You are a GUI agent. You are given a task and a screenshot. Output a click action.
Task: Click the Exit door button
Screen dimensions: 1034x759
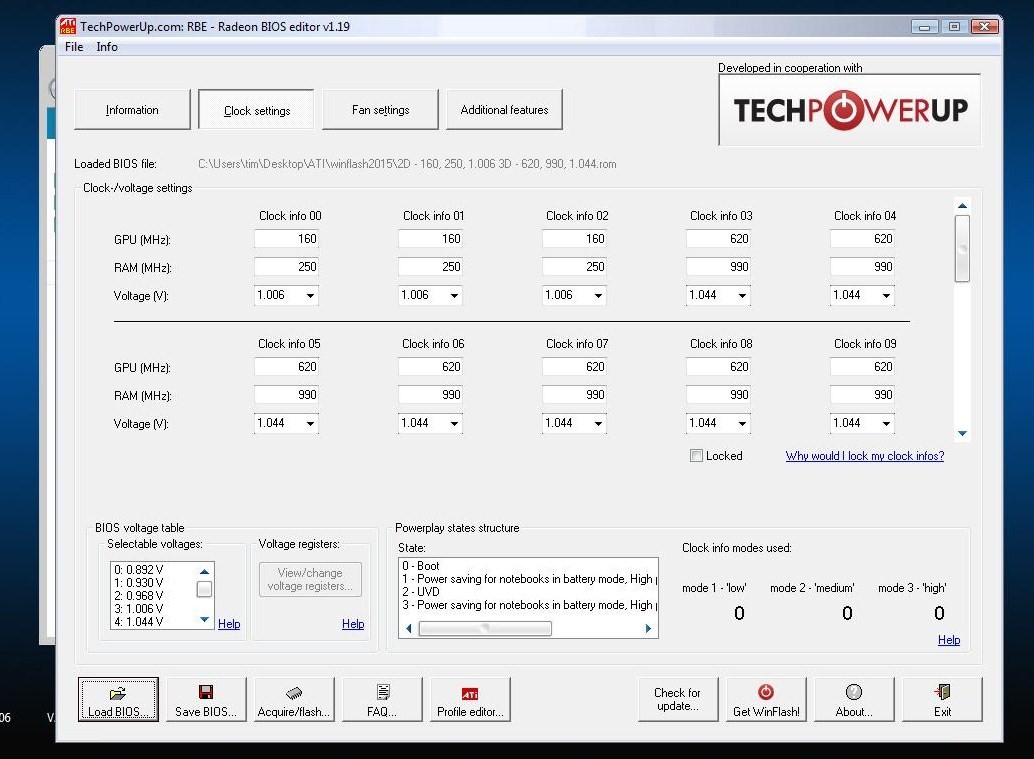click(942, 699)
